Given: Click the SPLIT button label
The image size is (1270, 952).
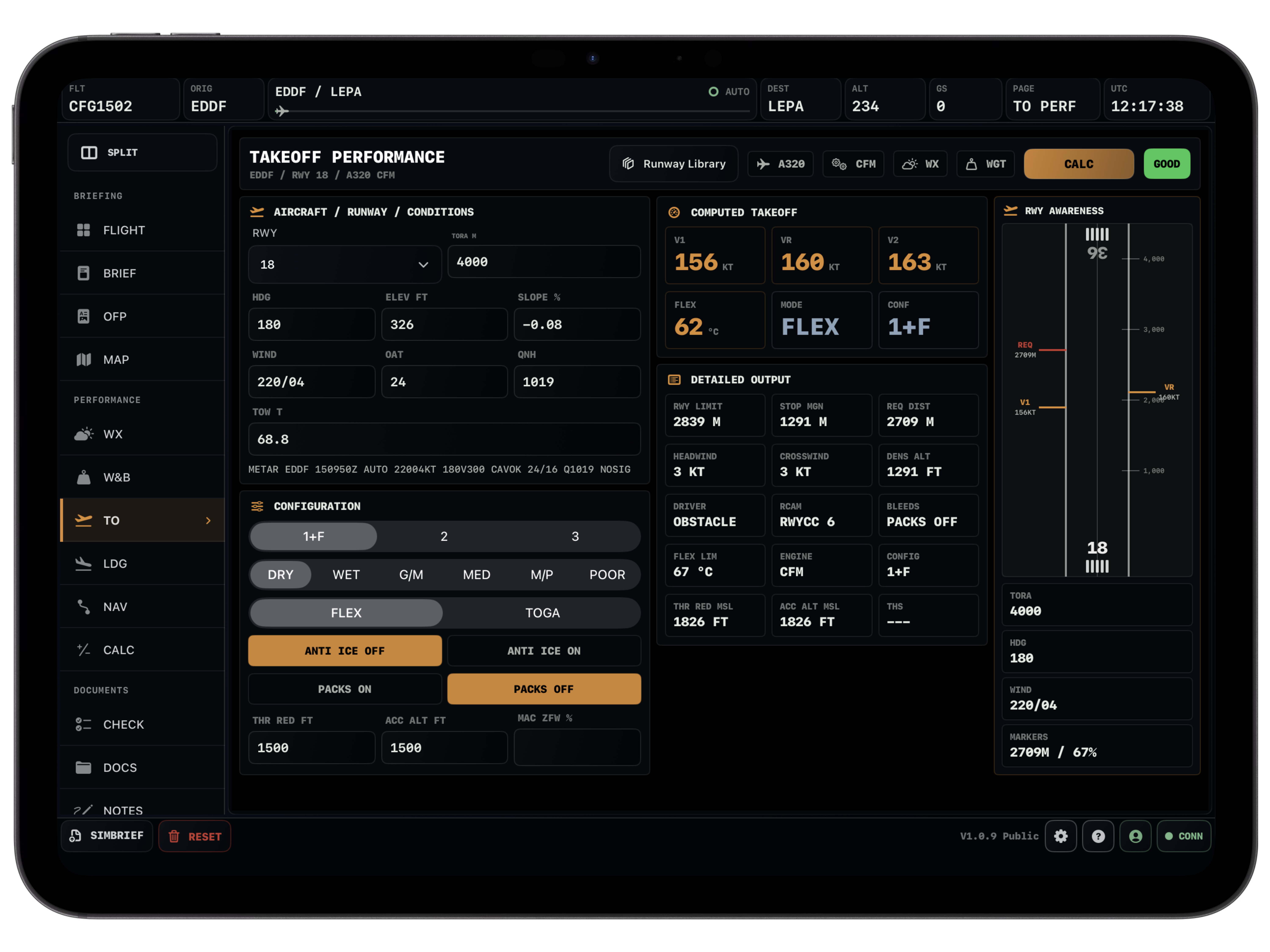Looking at the screenshot, I should tap(122, 153).
